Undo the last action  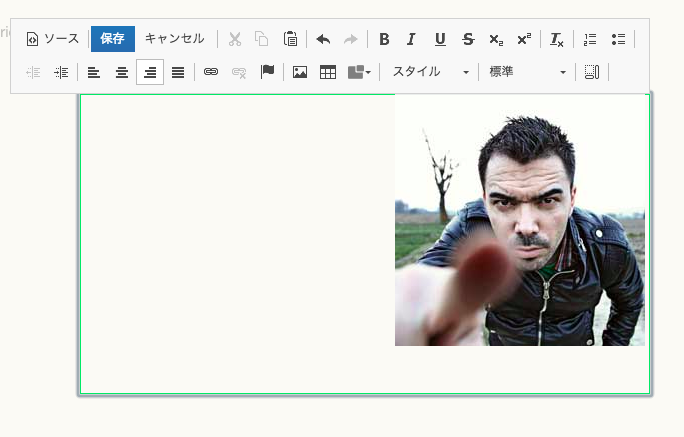coord(323,39)
